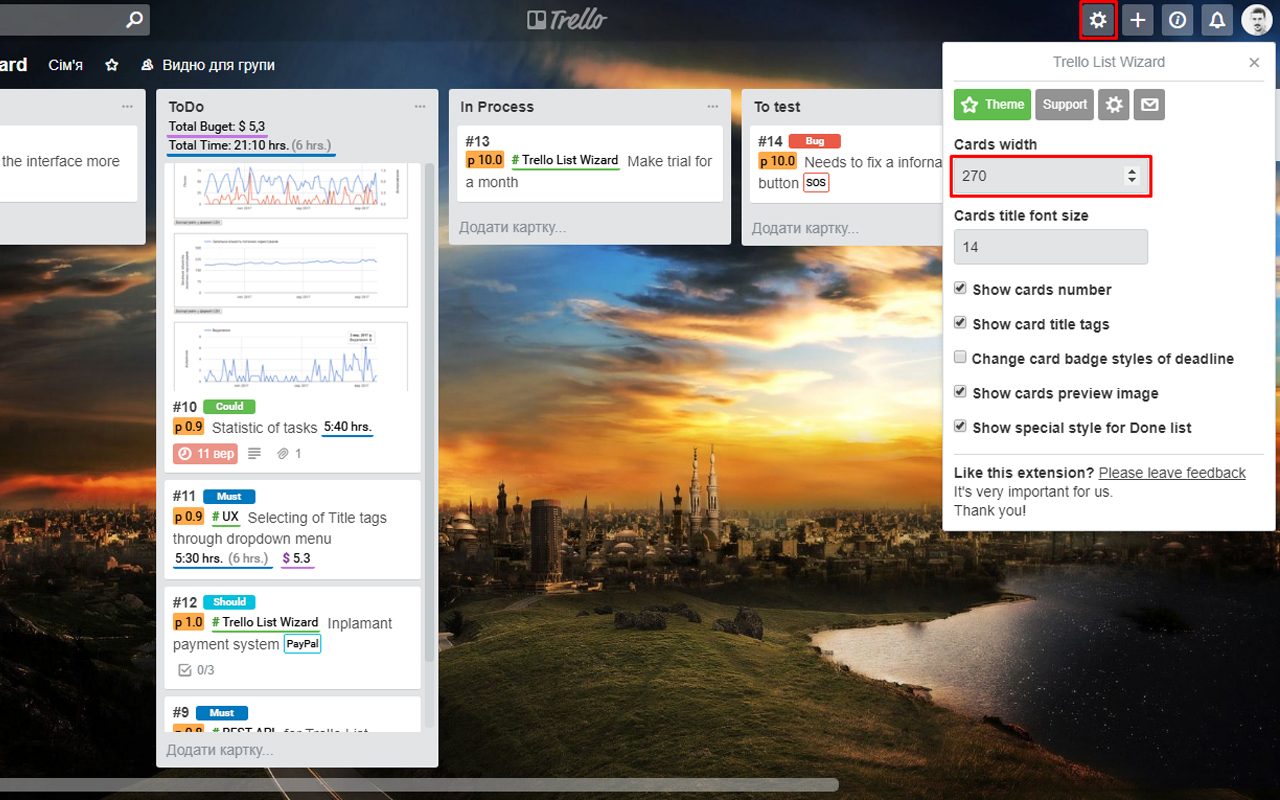Add a card in the To test list
Image resolution: width=1280 pixels, height=800 pixels.
(805, 228)
